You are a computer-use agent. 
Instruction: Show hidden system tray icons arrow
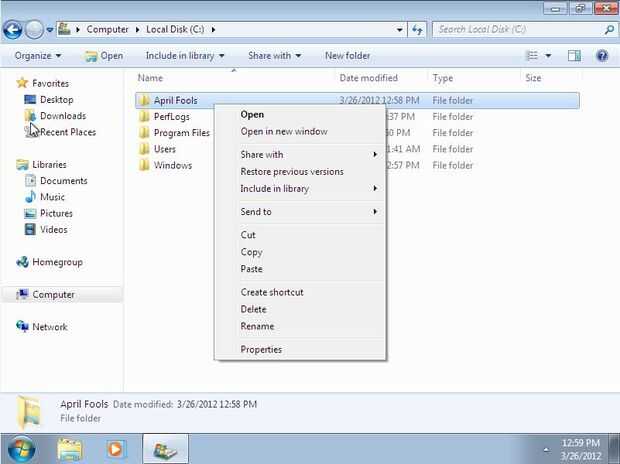[x=546, y=450]
